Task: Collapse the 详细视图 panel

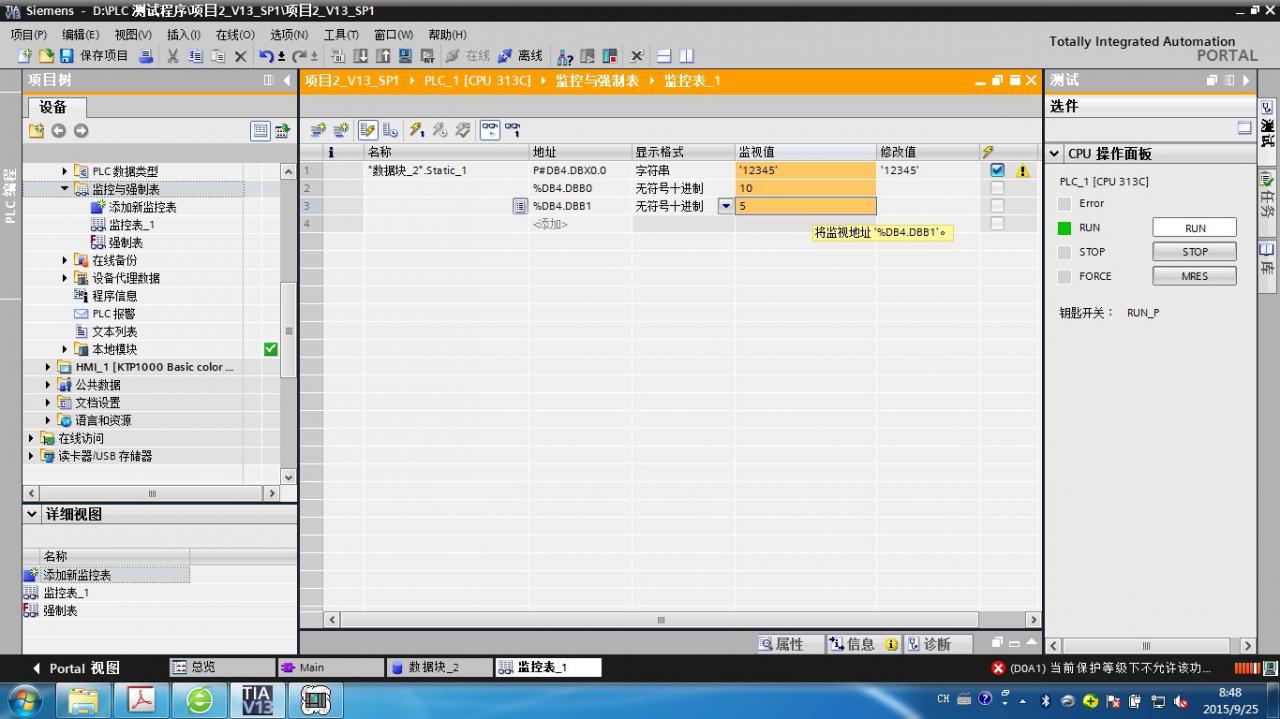Action: (x=31, y=514)
